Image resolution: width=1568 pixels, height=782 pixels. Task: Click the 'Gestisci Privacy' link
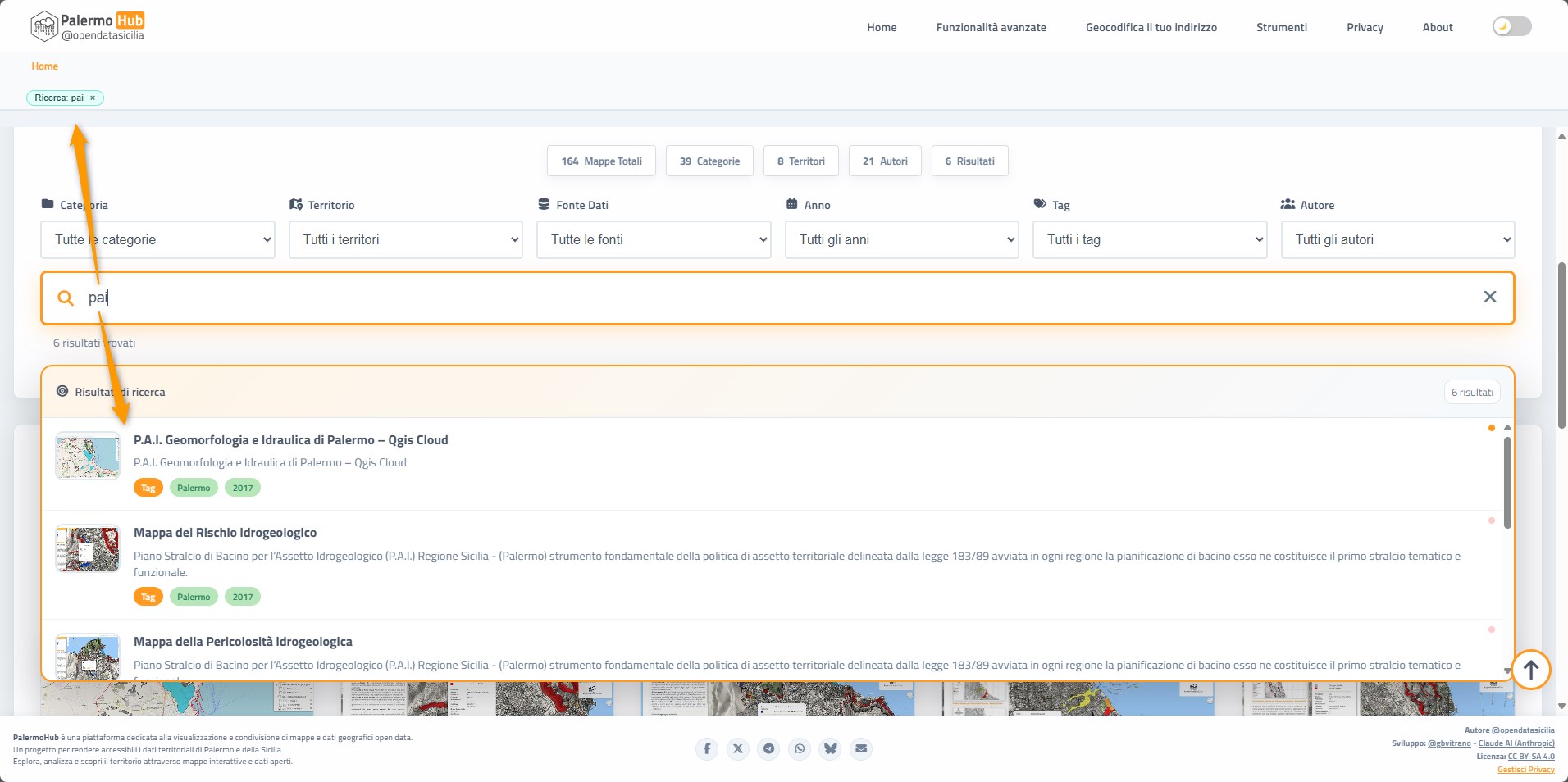click(x=1525, y=770)
